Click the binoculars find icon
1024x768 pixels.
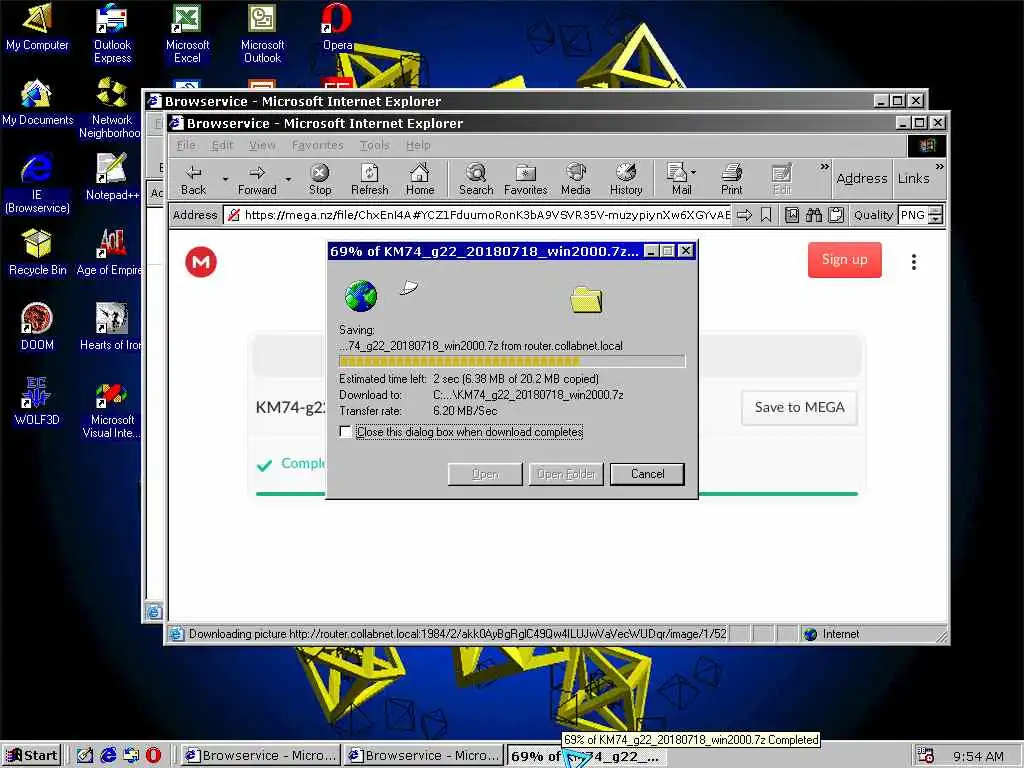[x=814, y=215]
